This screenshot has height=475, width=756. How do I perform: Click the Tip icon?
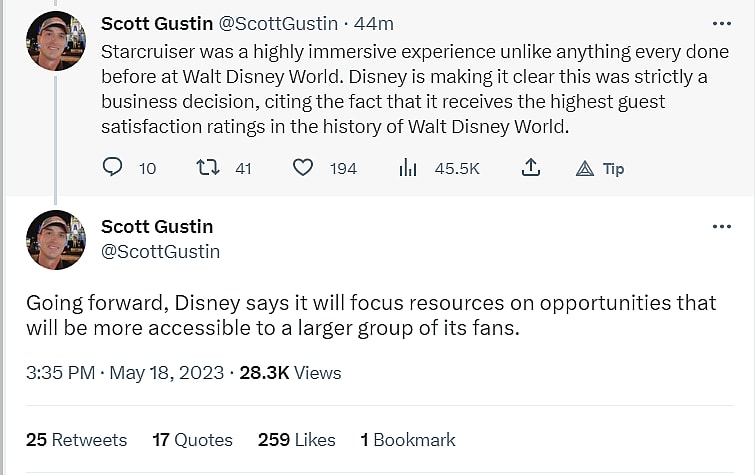586,168
